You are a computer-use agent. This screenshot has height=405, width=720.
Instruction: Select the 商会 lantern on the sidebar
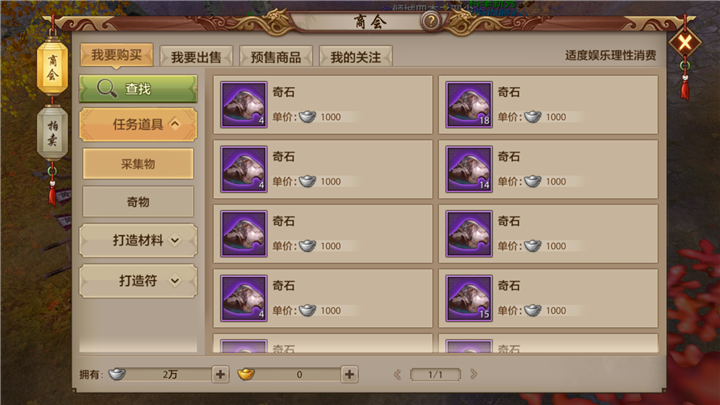click(52, 68)
